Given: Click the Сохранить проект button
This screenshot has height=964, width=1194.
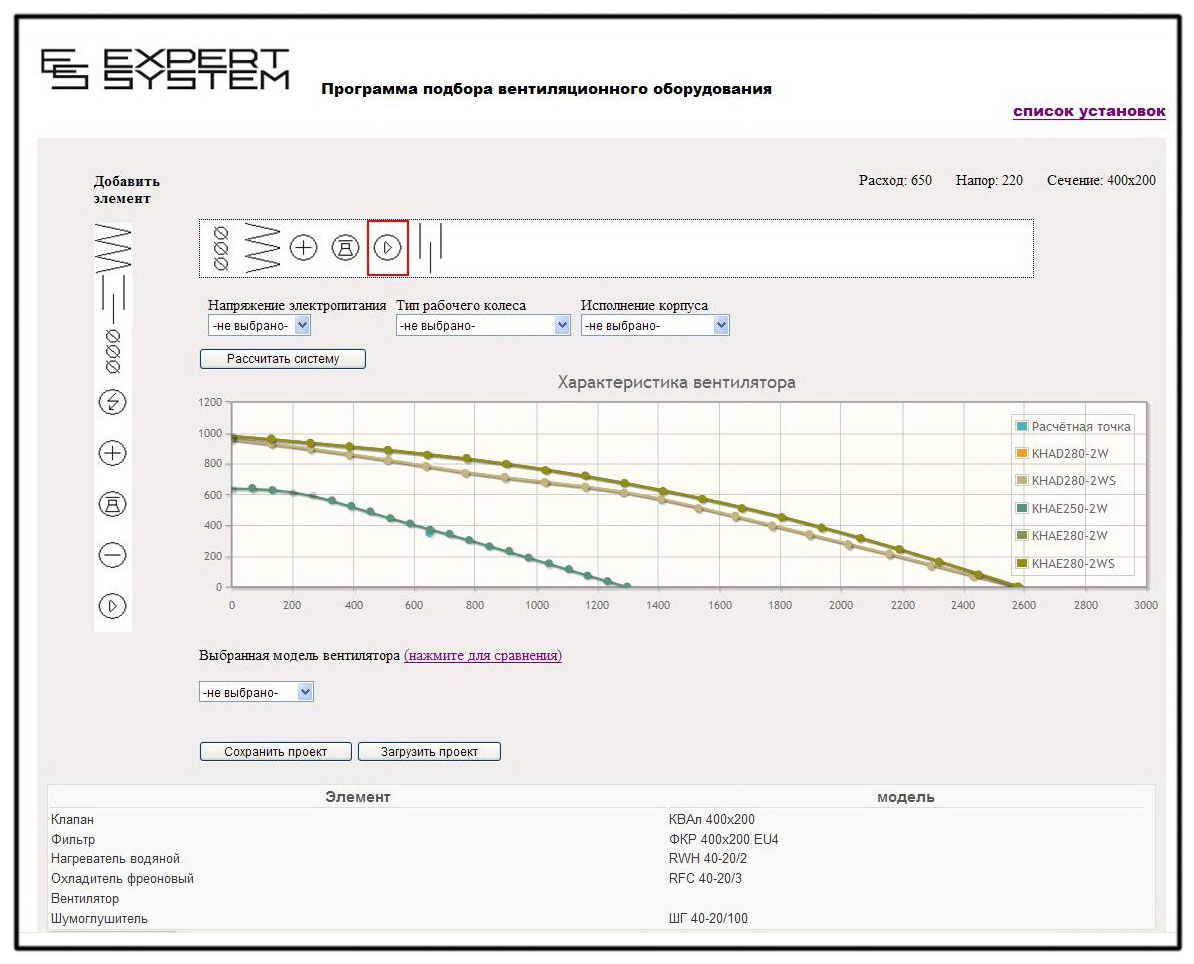Looking at the screenshot, I should (x=275, y=751).
